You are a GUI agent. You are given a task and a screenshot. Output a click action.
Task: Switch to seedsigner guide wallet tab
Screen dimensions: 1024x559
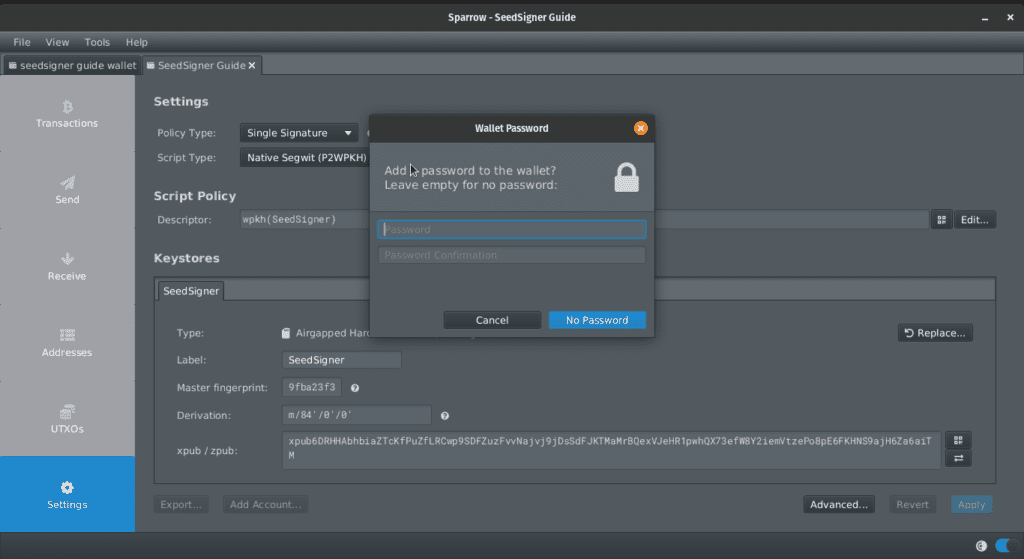(x=72, y=65)
